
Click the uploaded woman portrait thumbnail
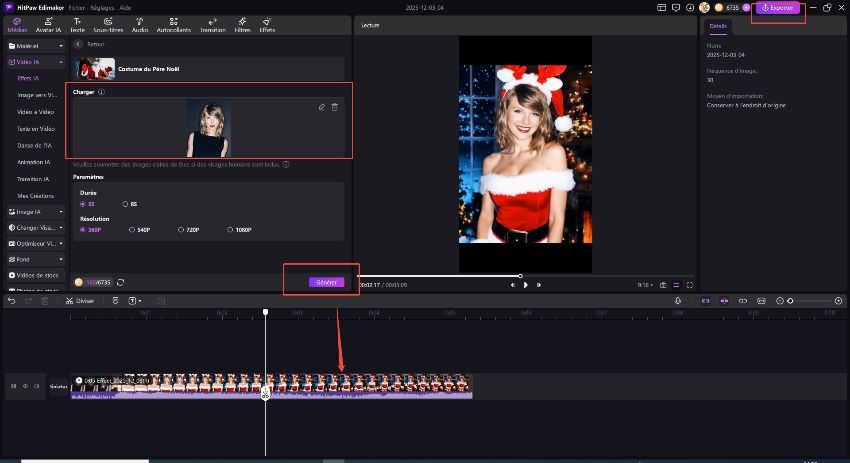pyautogui.click(x=209, y=128)
